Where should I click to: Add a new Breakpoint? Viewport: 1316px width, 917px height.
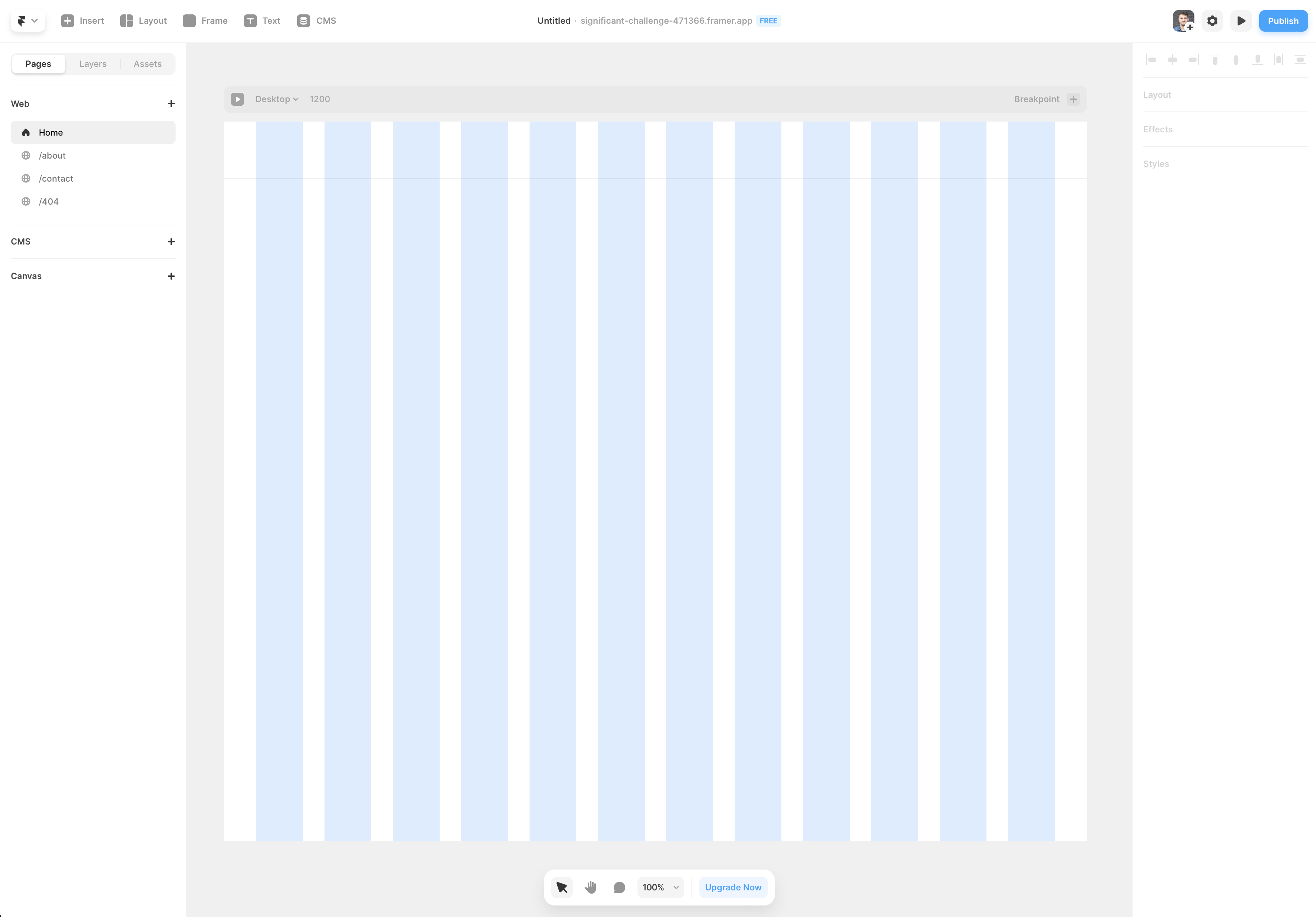(1074, 99)
